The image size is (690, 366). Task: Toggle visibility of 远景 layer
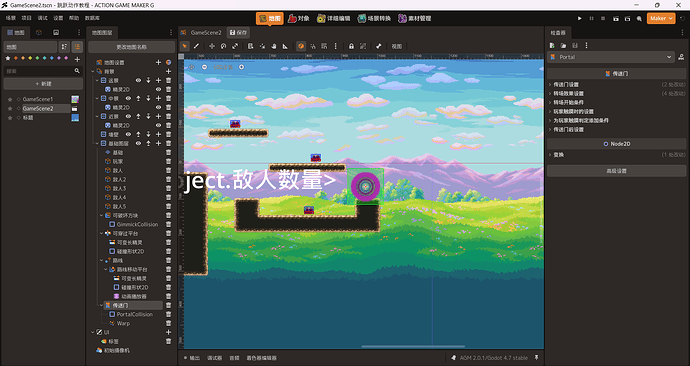click(x=138, y=81)
